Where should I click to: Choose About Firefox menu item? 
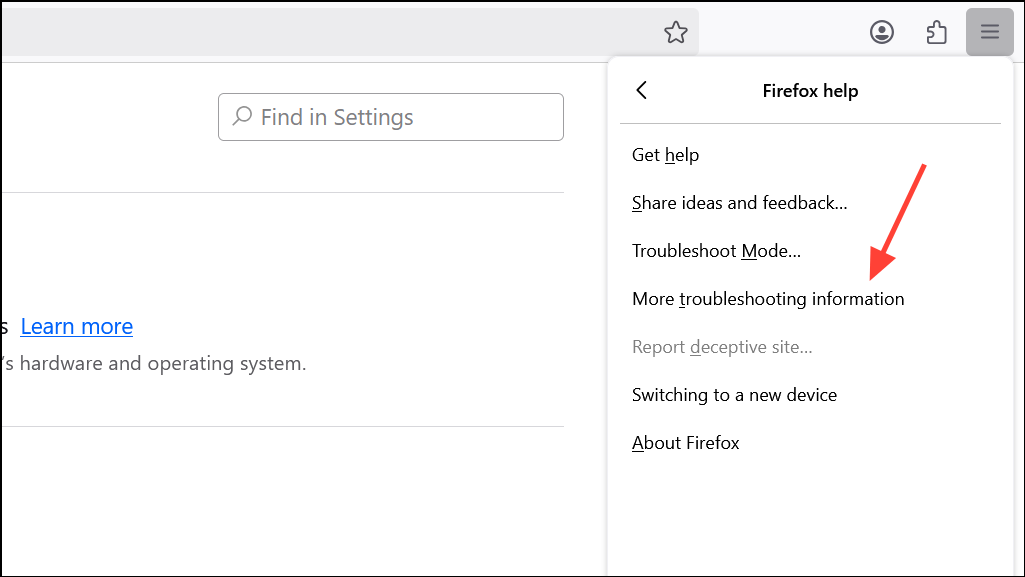click(x=686, y=443)
